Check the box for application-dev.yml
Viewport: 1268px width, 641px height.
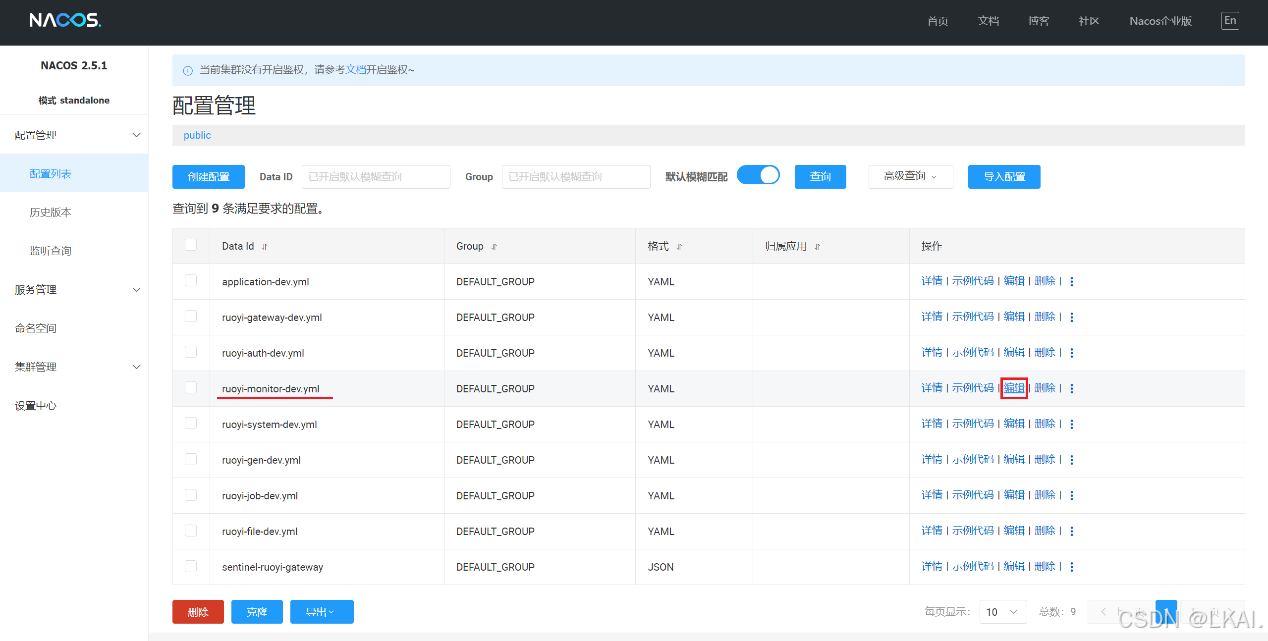point(191,281)
